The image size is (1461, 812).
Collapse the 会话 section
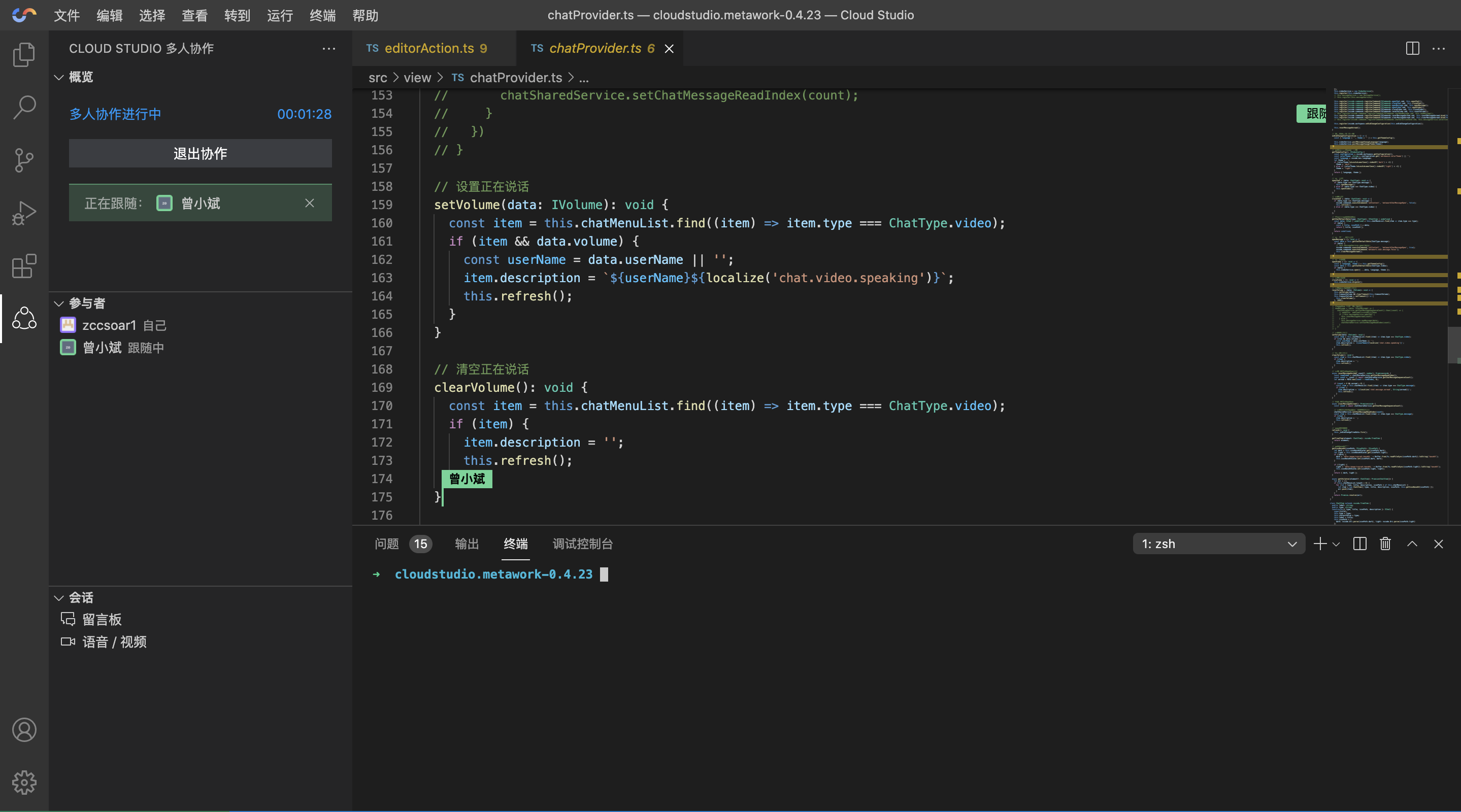[x=58, y=598]
